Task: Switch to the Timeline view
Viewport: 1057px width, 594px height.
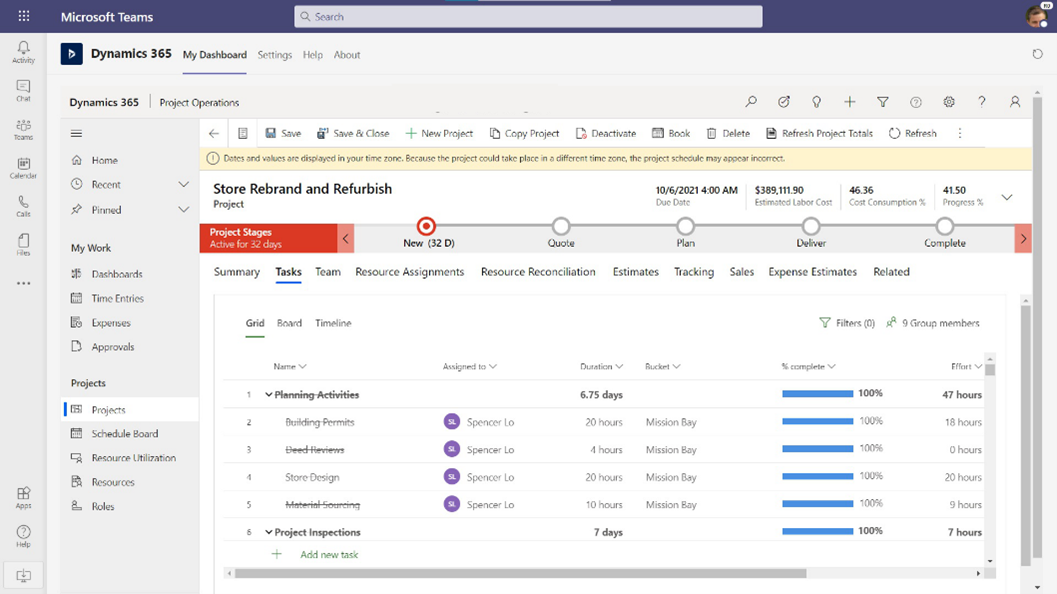Action: 333,323
